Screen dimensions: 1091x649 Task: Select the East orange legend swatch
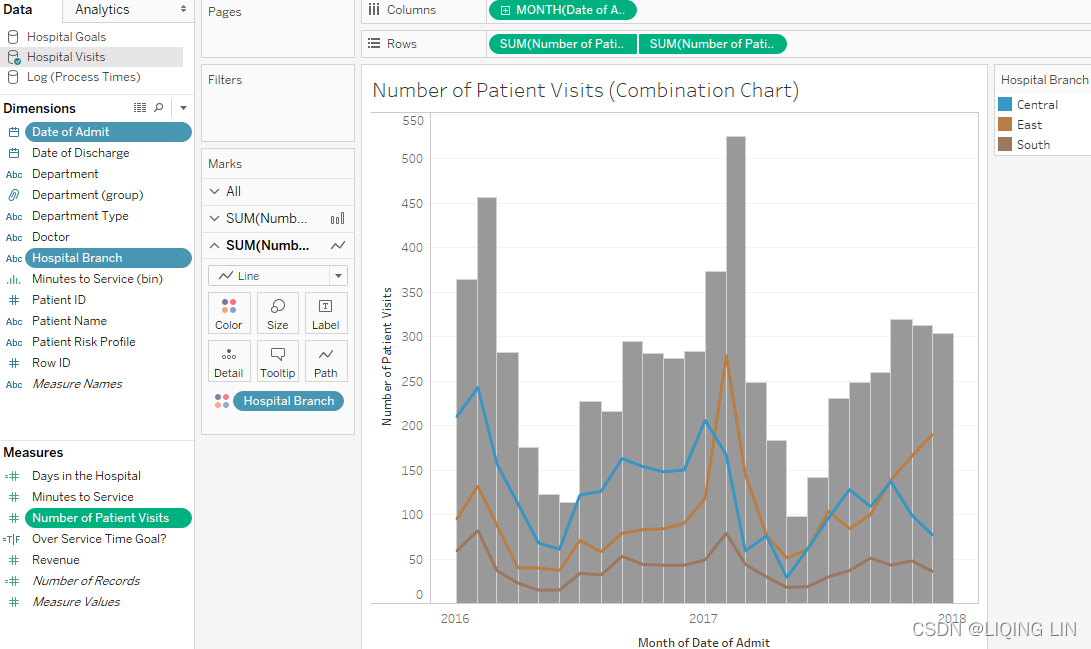pyautogui.click(x=1005, y=125)
